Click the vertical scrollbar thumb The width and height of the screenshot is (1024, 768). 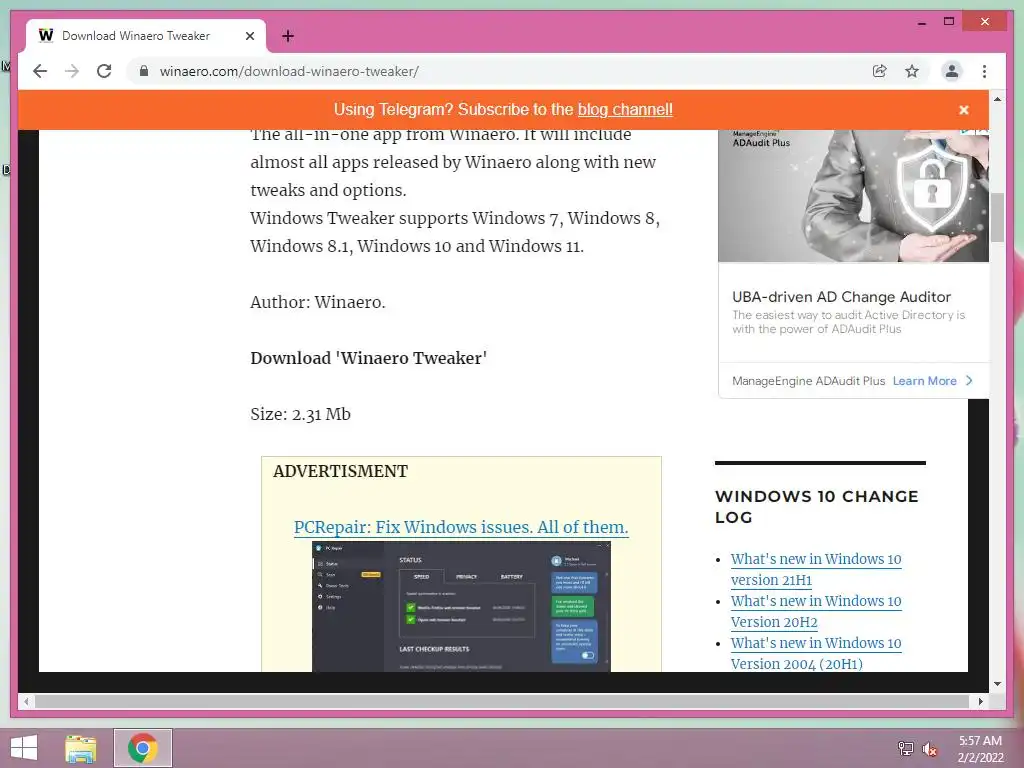[x=997, y=217]
